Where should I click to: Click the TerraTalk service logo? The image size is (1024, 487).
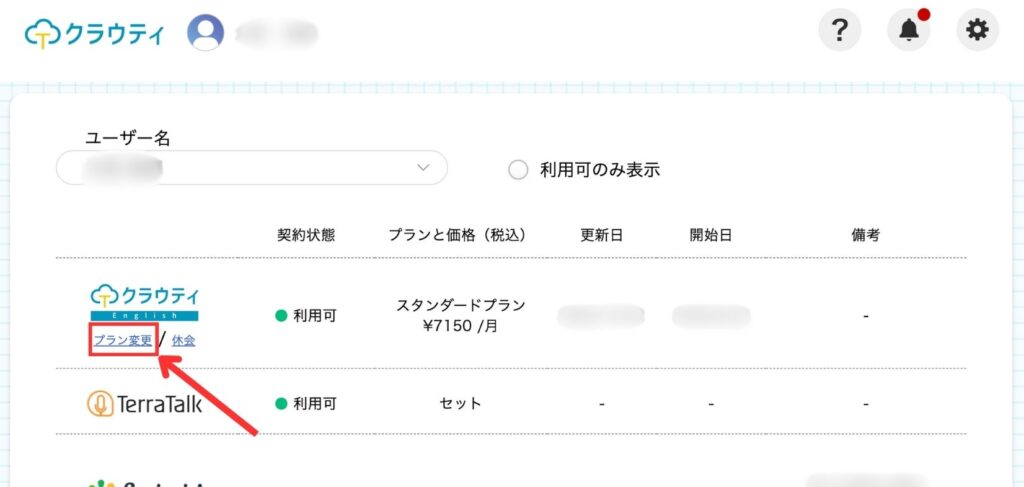click(144, 404)
